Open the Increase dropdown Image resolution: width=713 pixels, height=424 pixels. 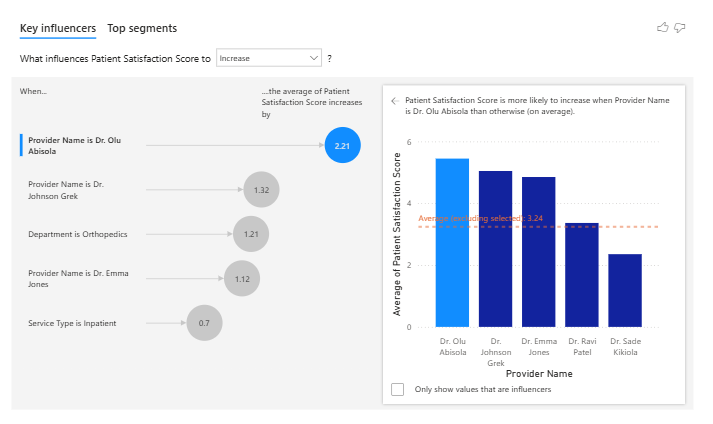pos(269,58)
